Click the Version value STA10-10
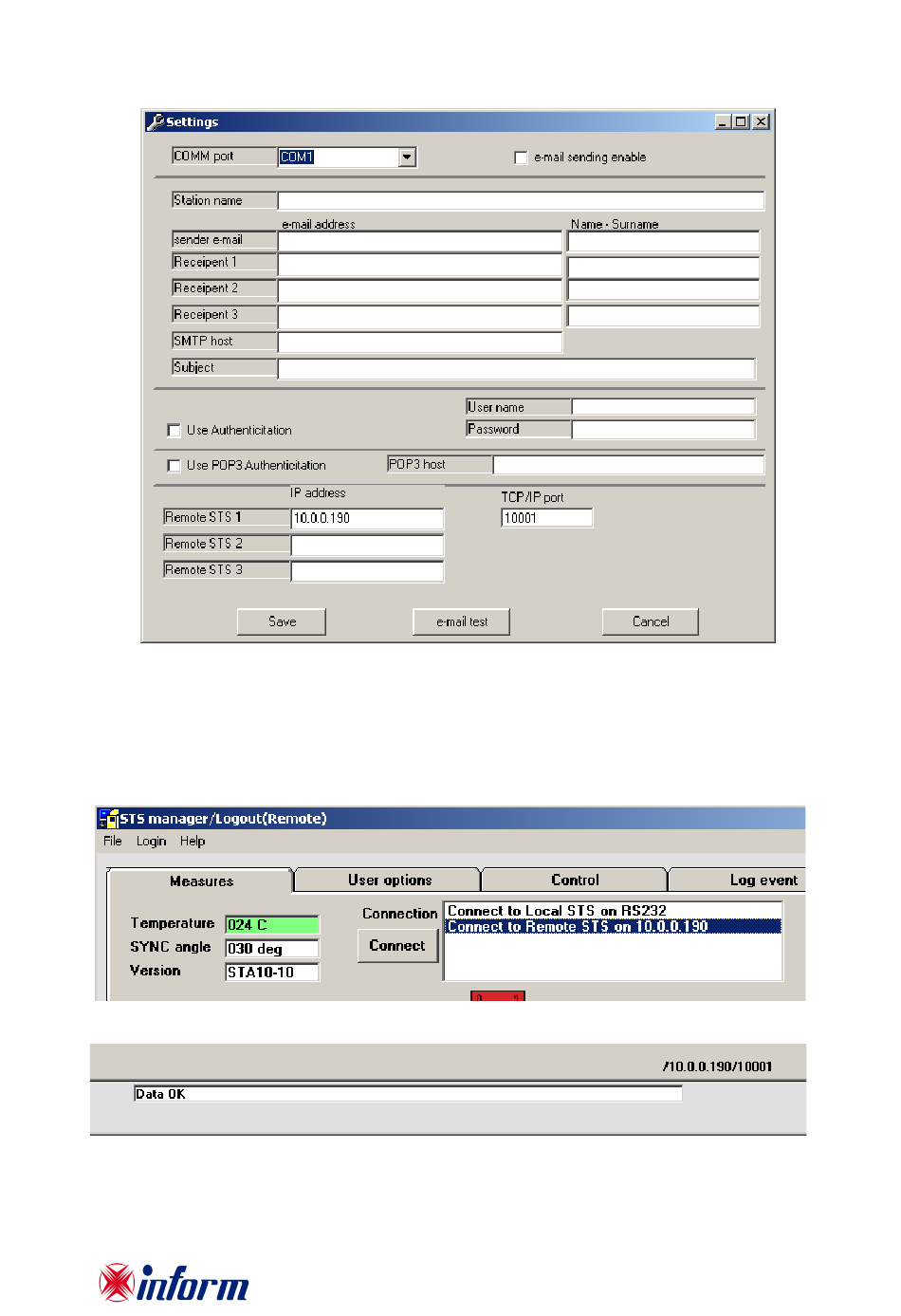Viewport: 901px width, 1316px height. point(272,973)
